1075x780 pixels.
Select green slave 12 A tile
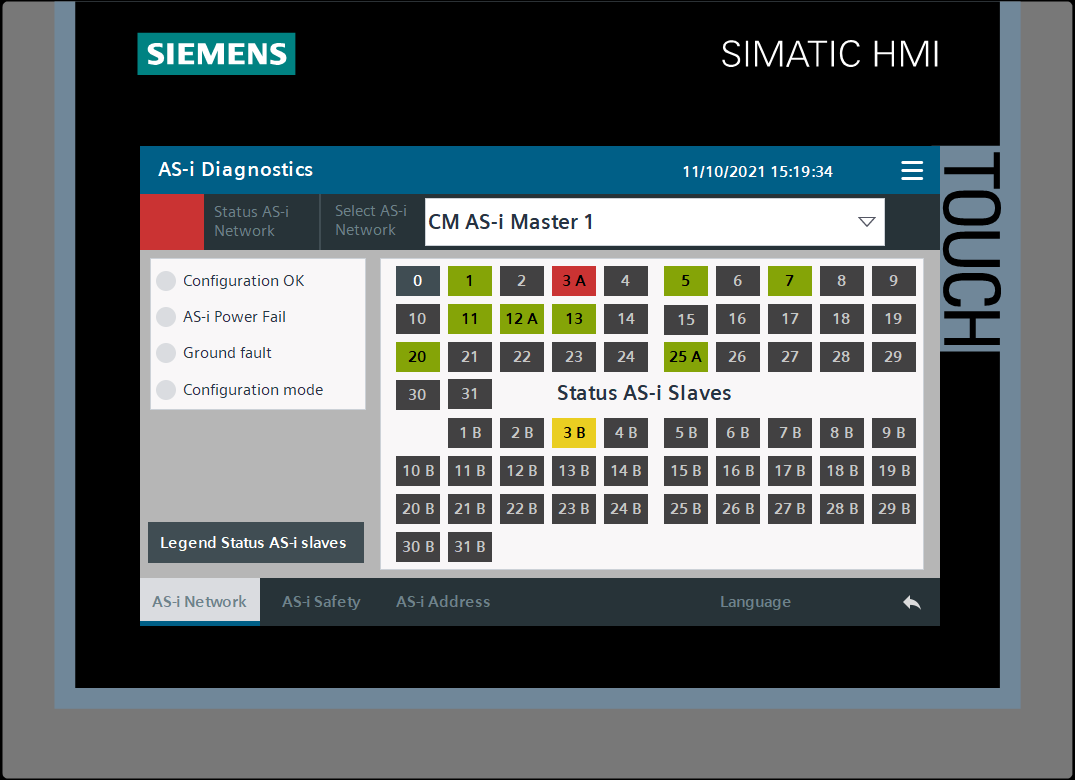click(x=522, y=319)
